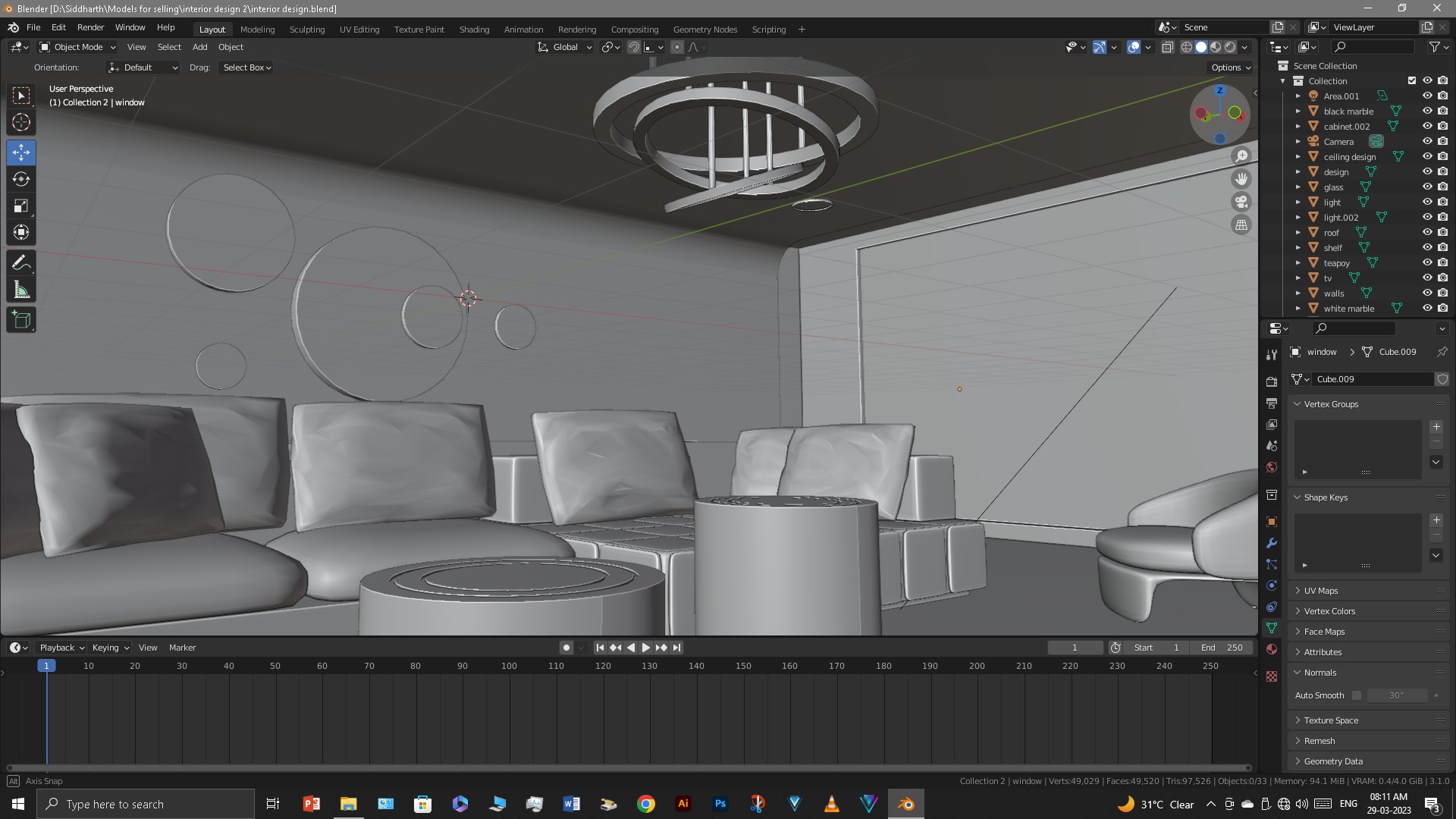Click the blue Z axis gizmo handle
1456x819 pixels.
[x=1219, y=90]
